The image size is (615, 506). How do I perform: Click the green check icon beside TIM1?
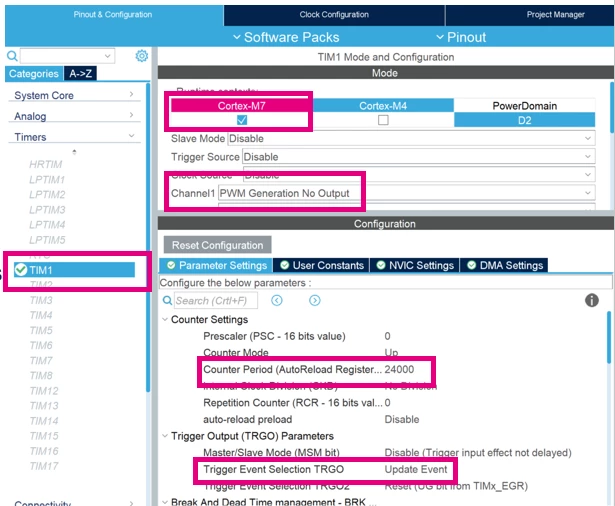(x=21, y=270)
